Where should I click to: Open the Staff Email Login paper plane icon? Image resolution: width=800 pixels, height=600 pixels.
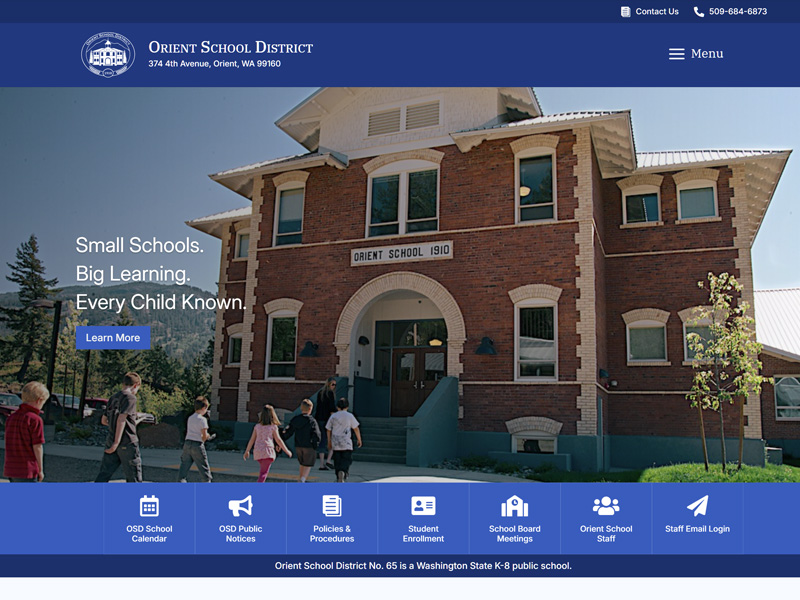coord(697,506)
